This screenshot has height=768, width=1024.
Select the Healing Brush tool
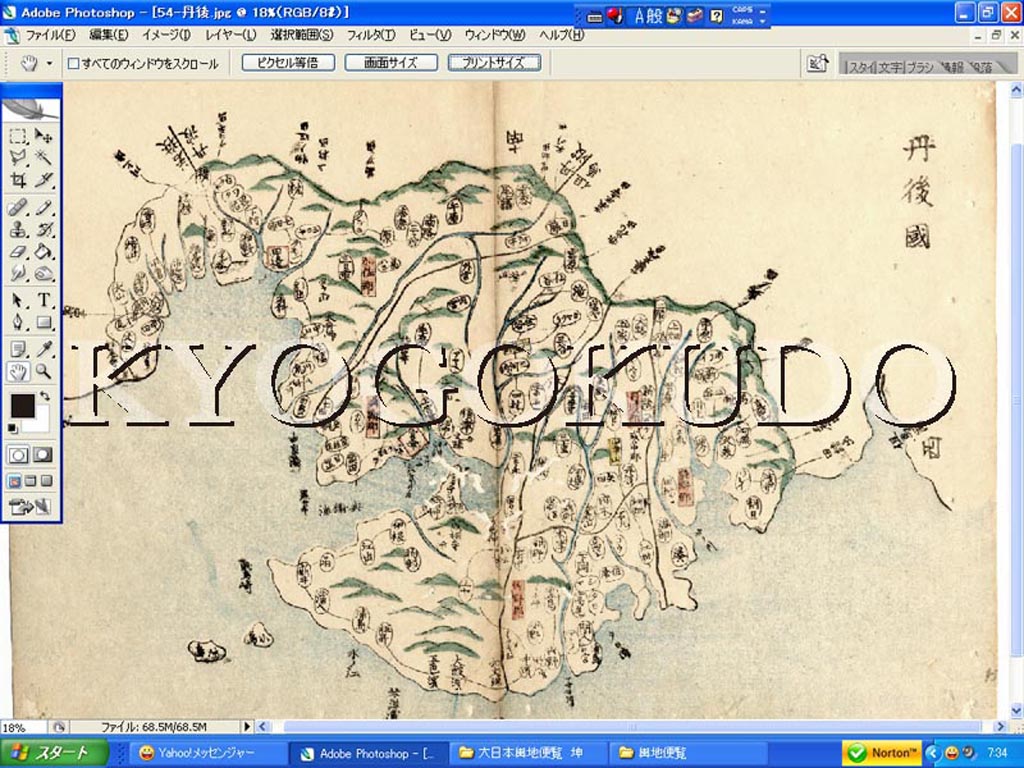pyautogui.click(x=18, y=208)
